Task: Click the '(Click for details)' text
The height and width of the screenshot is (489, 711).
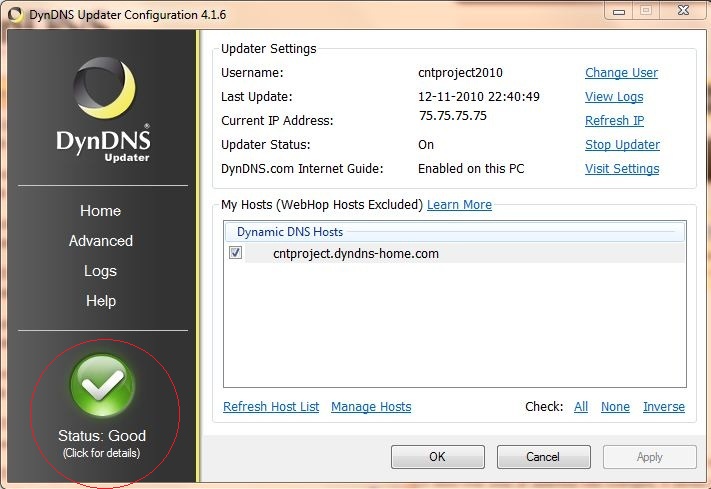Action: point(102,453)
